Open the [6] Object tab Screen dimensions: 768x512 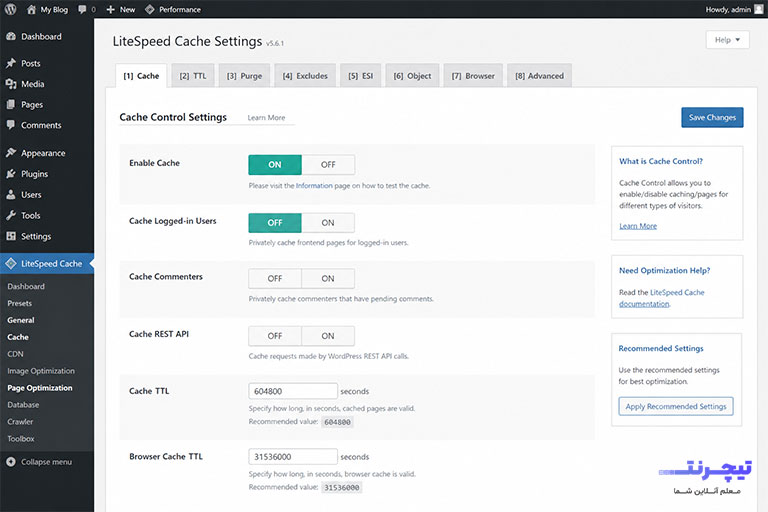412,76
